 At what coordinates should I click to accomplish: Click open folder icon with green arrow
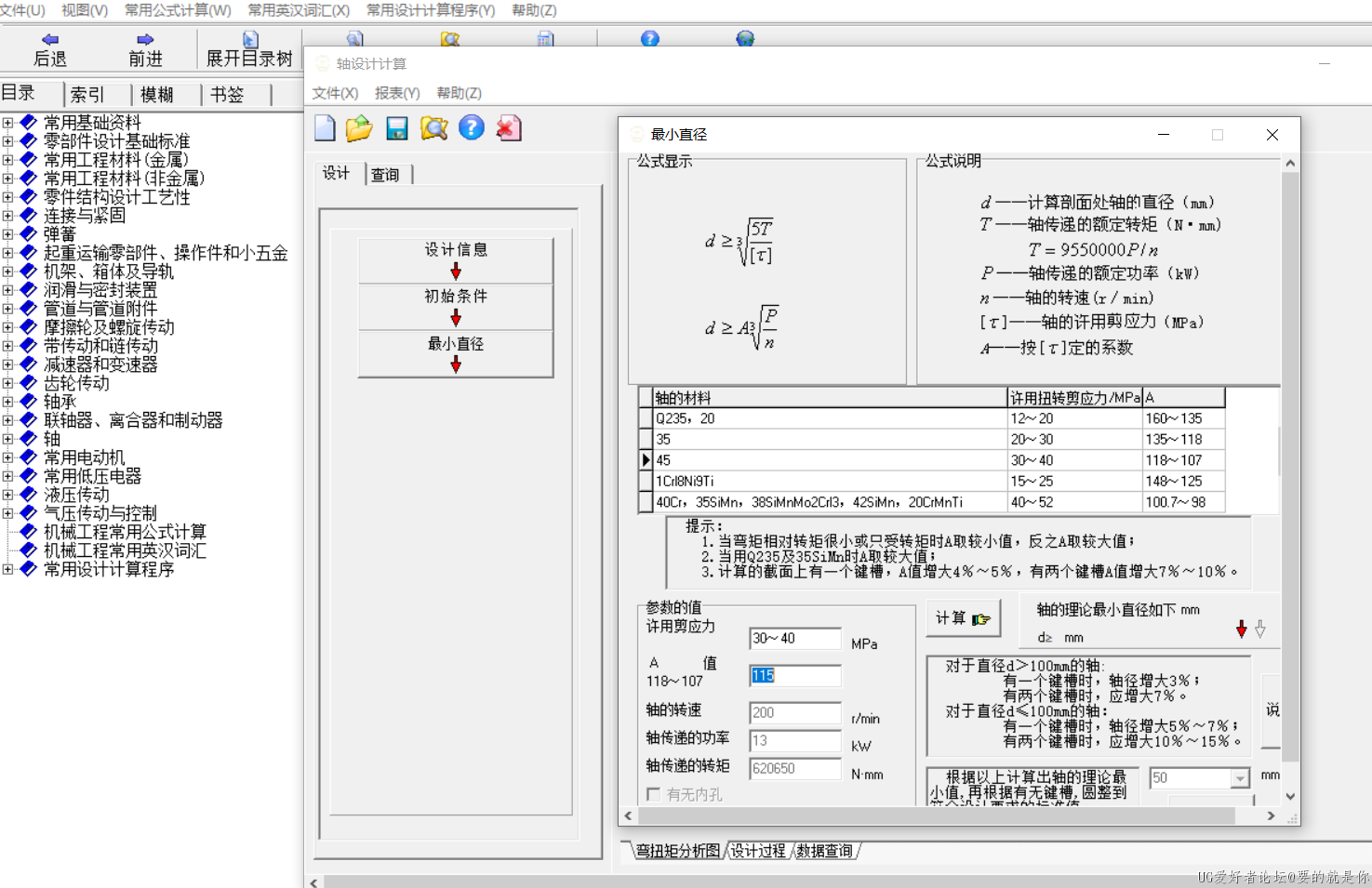359,128
